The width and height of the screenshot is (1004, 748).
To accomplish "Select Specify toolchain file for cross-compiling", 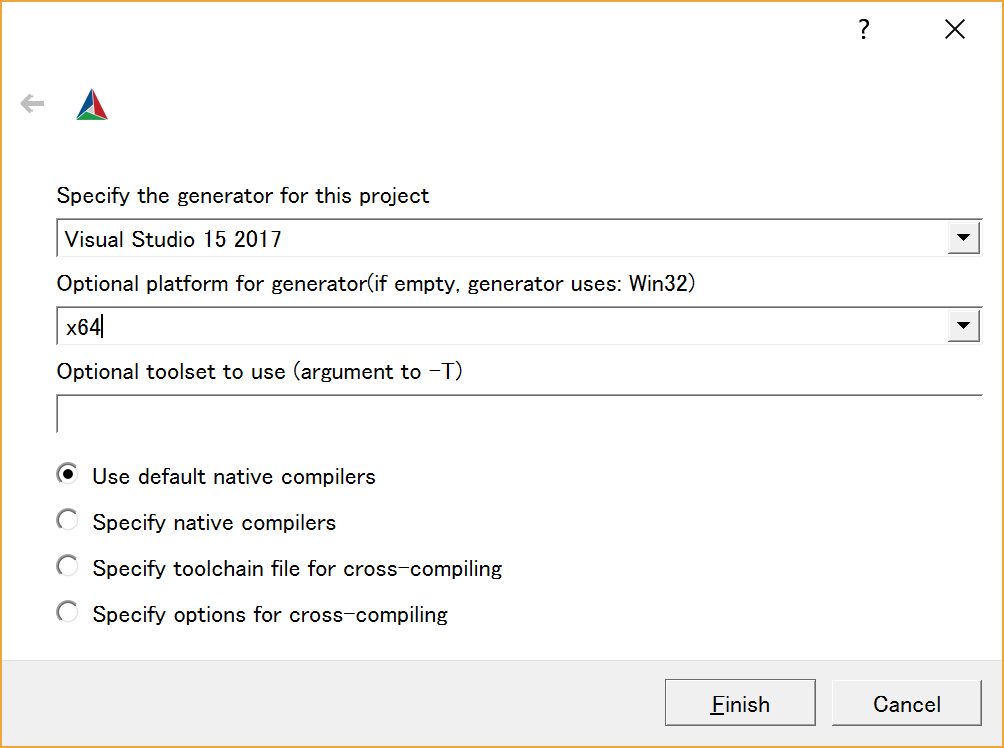I will (x=279, y=568).
